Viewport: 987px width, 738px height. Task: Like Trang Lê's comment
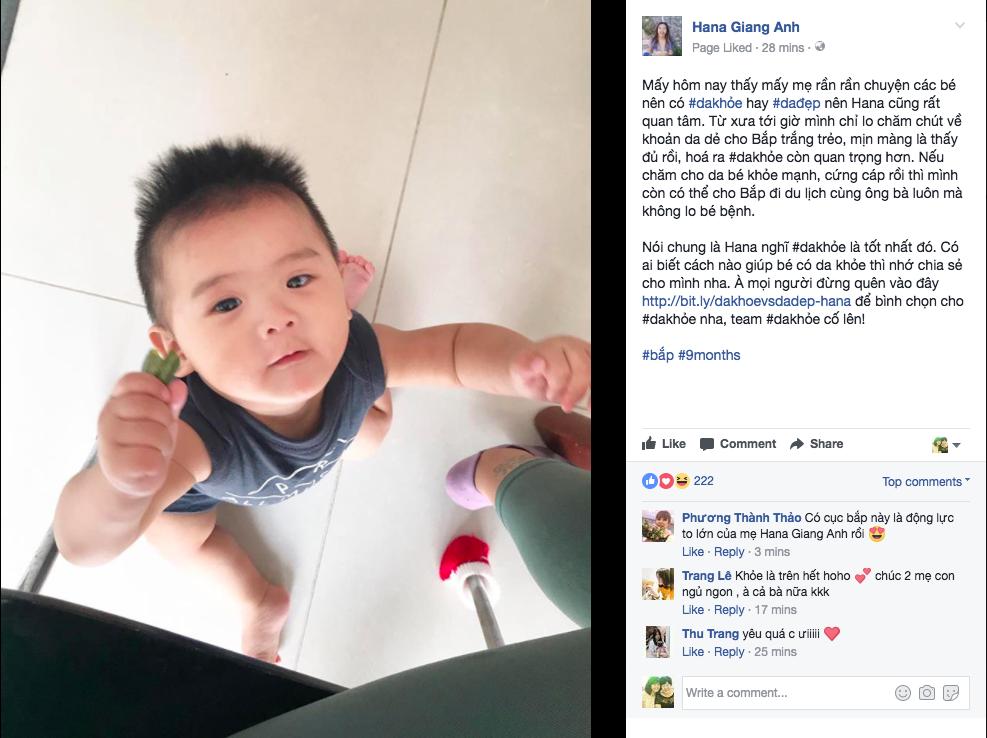click(x=692, y=610)
